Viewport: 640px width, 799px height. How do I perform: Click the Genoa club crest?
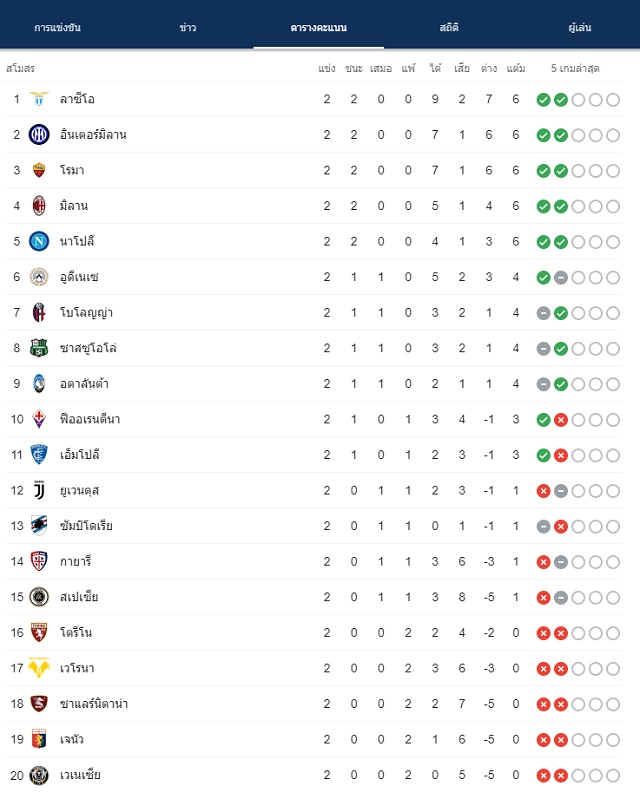39,739
